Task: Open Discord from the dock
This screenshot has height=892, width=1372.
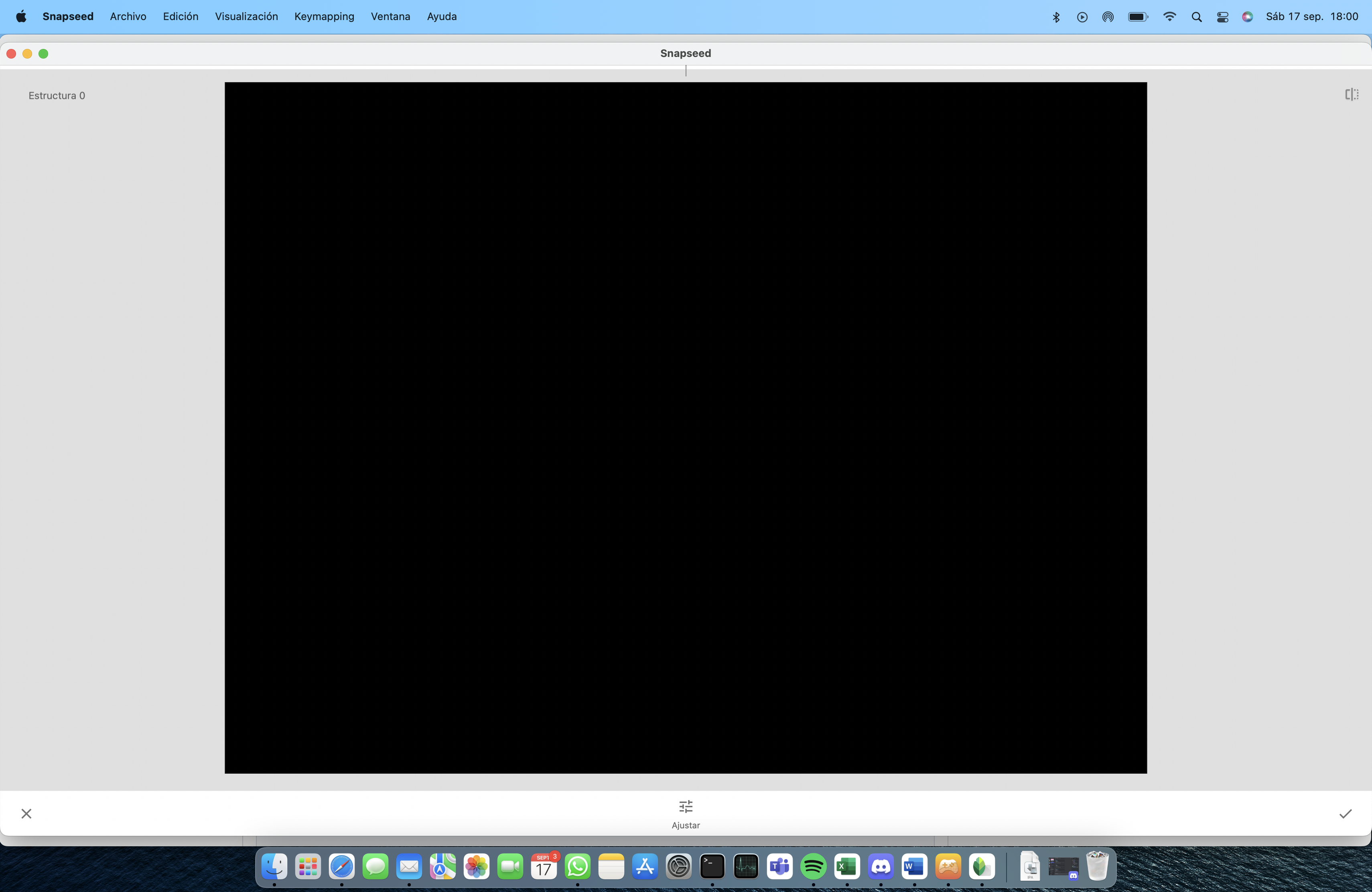Action: 880,866
